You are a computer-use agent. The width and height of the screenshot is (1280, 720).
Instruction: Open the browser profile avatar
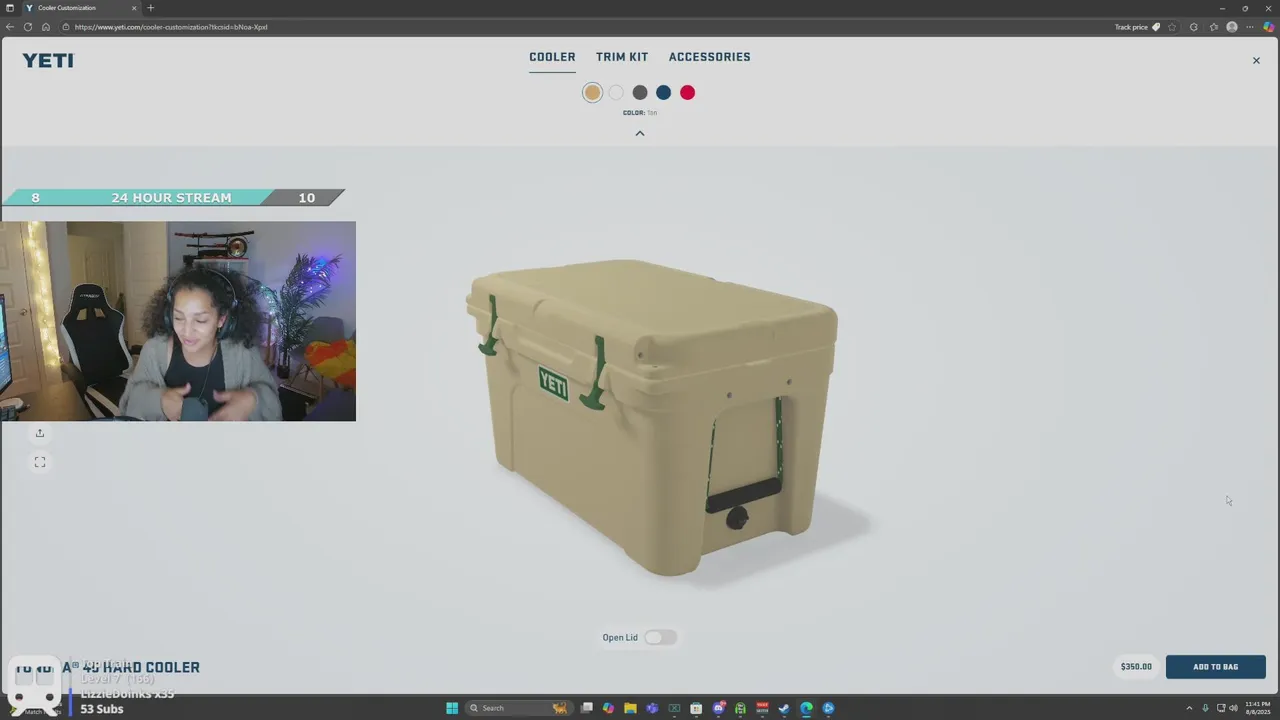tap(1232, 27)
